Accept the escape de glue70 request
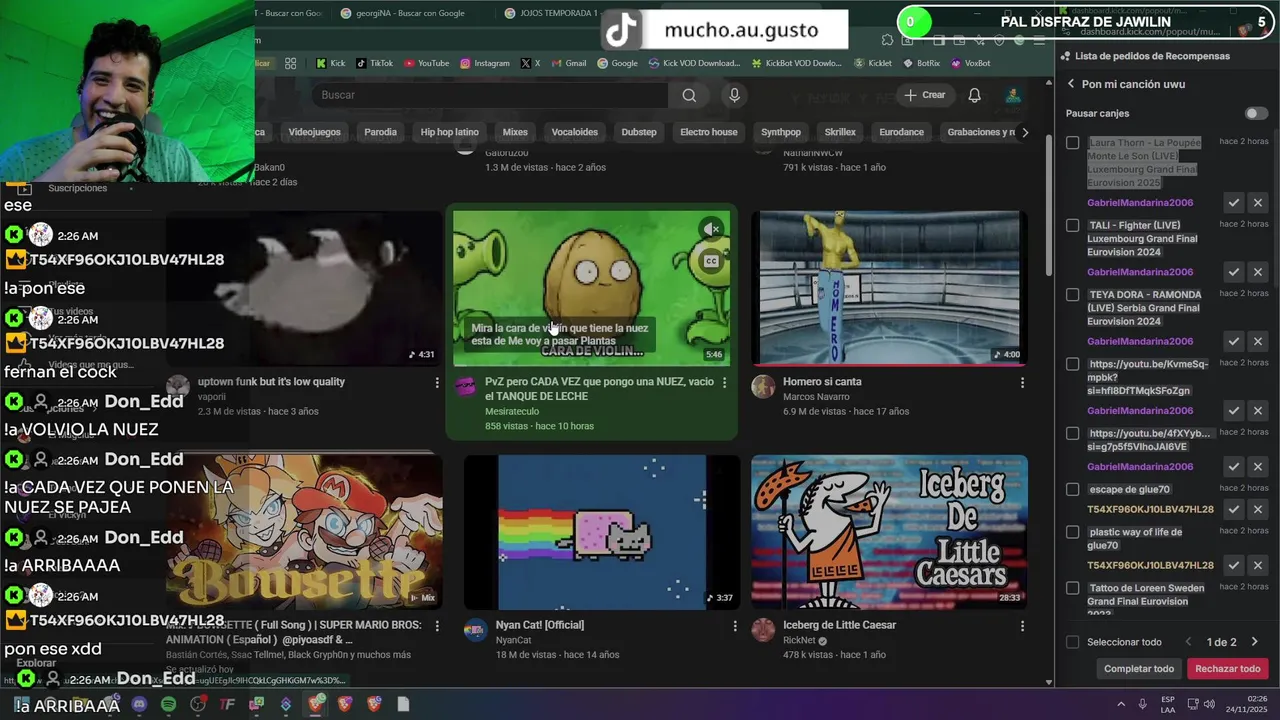This screenshot has width=1280, height=720. (1234, 509)
